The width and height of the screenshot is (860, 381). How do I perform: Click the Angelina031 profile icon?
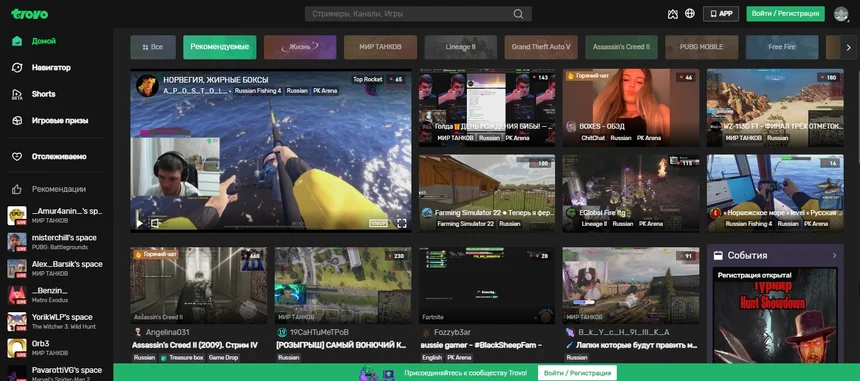pyautogui.click(x=138, y=332)
